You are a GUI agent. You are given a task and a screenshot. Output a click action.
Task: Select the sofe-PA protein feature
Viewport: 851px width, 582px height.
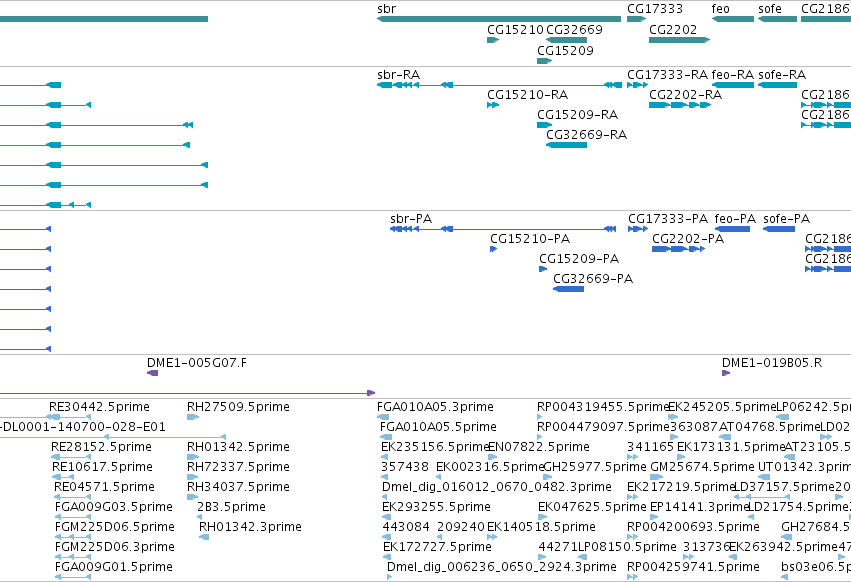779,229
